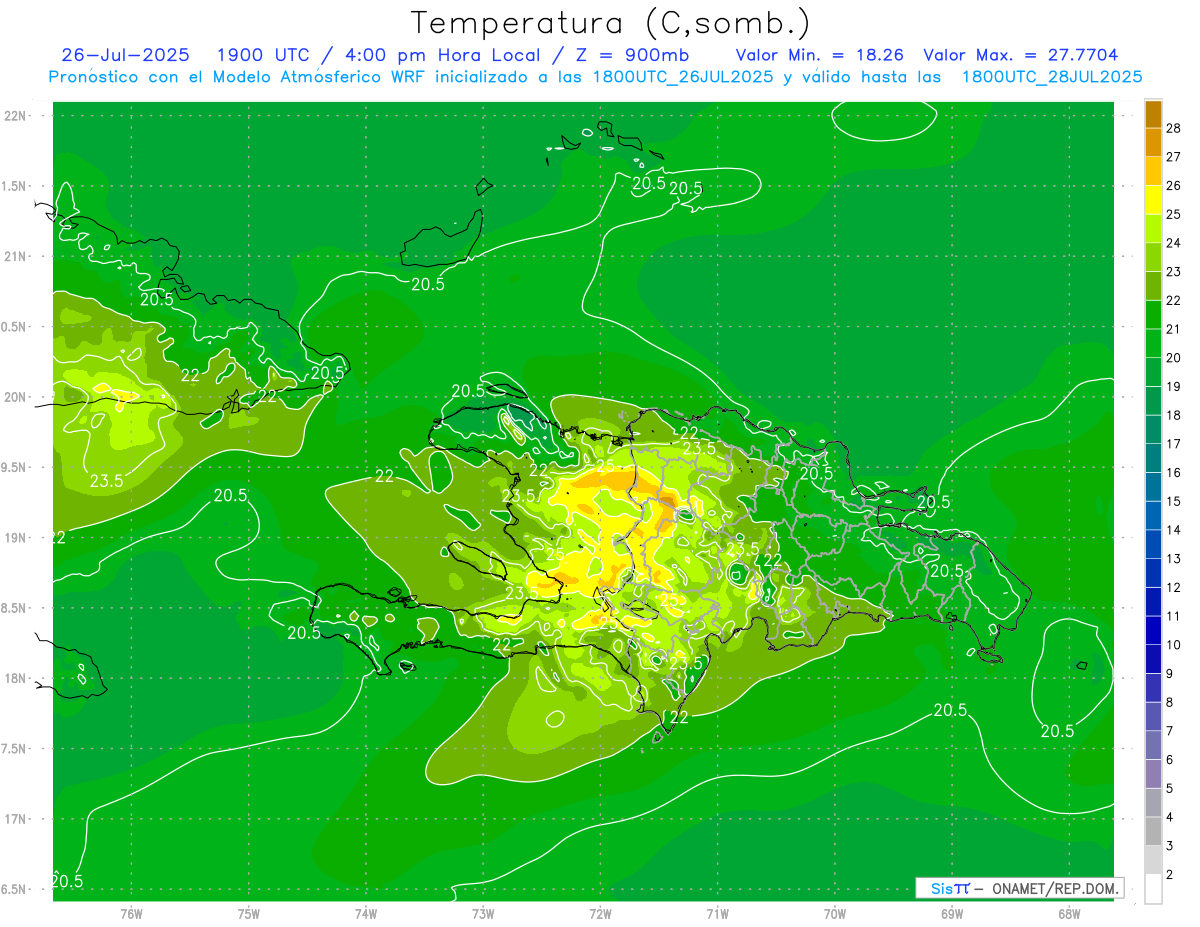This screenshot has height=927, width=1200.
Task: Click the purple swatch between legend 5 and 6
Action: pos(1153,775)
